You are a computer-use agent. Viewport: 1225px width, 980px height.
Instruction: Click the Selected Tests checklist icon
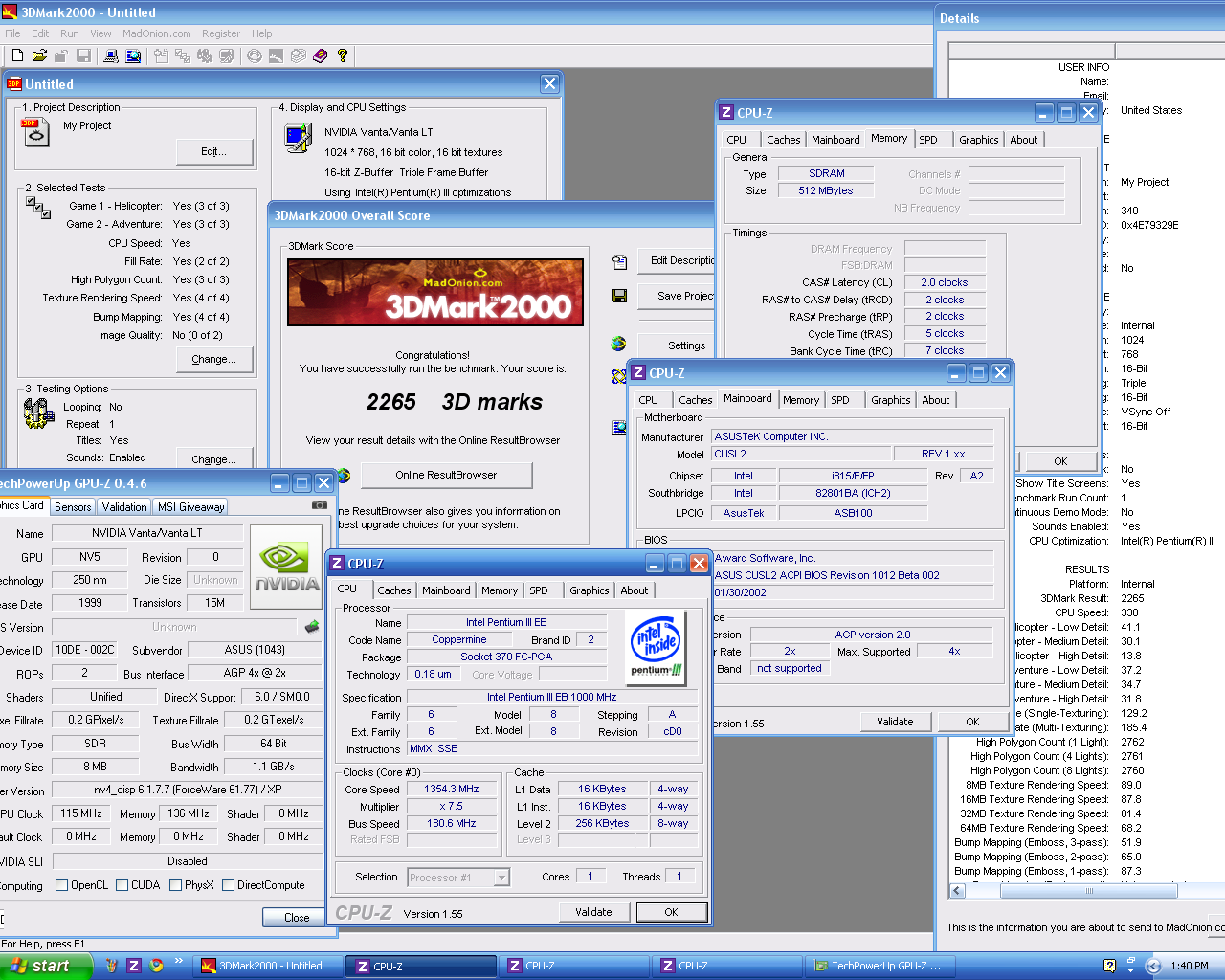click(38, 207)
